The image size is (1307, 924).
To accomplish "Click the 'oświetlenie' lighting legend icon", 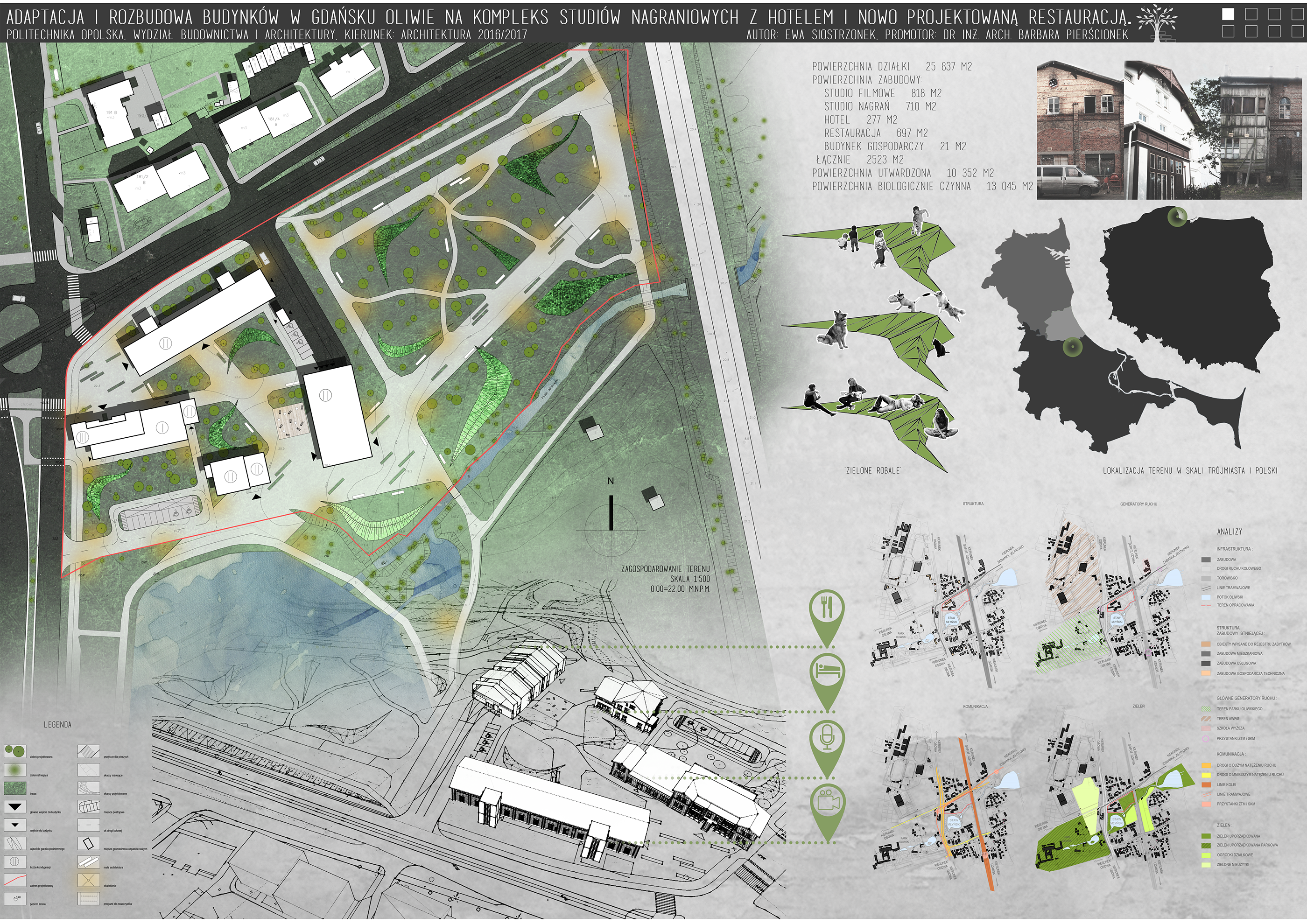I will (x=88, y=881).
